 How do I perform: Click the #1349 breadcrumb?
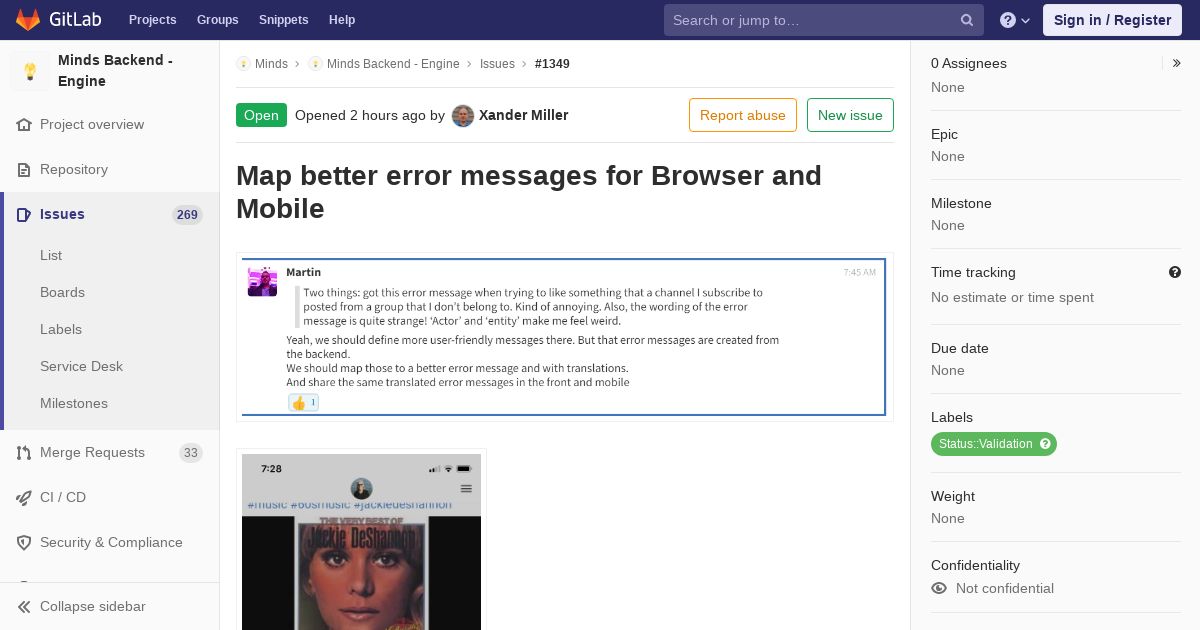[552, 64]
